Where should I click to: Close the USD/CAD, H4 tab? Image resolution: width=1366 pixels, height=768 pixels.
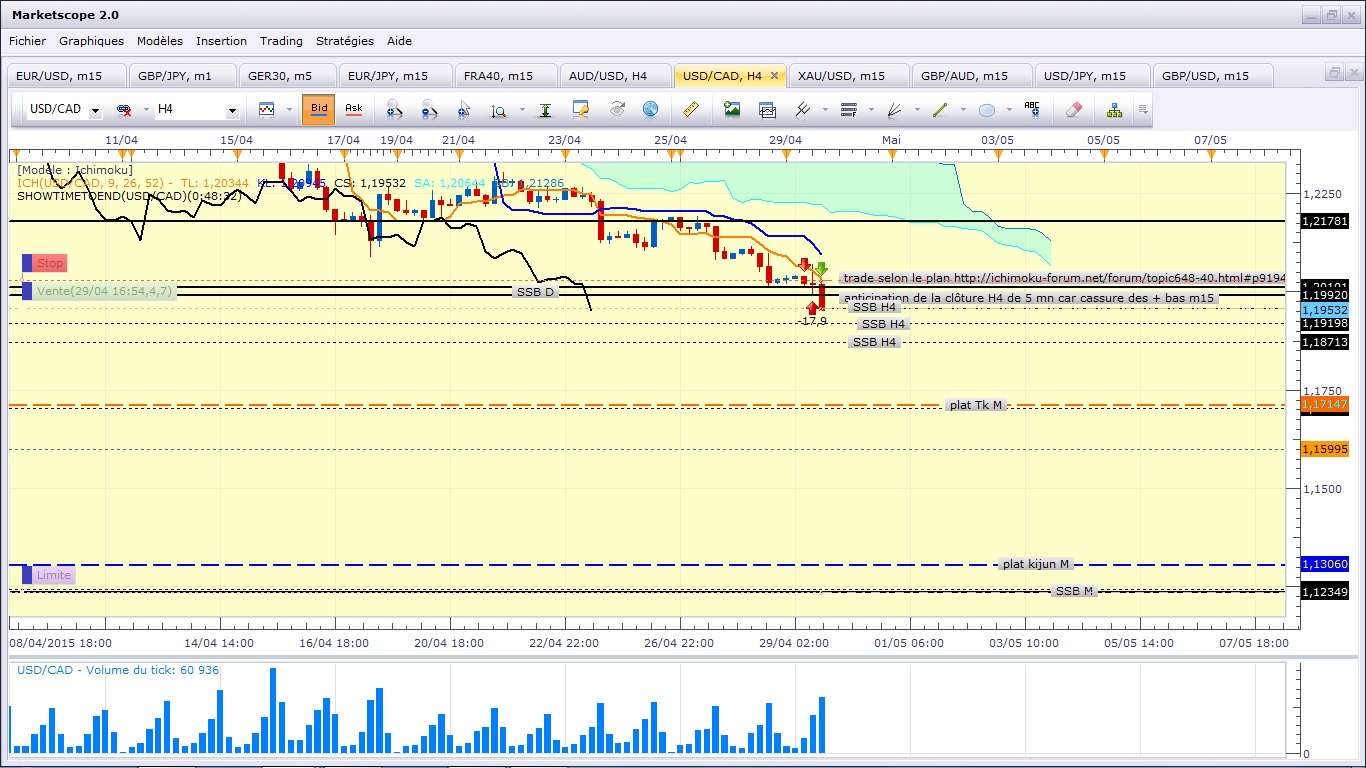(774, 76)
